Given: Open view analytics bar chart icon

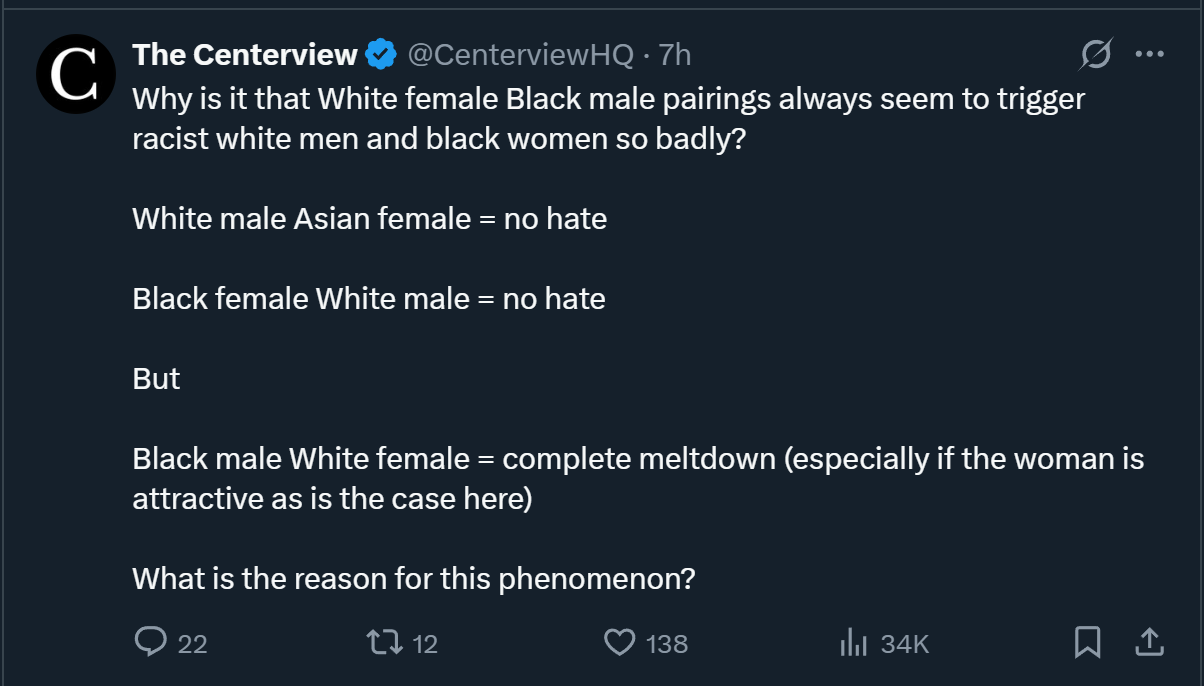Looking at the screenshot, I should [x=852, y=642].
